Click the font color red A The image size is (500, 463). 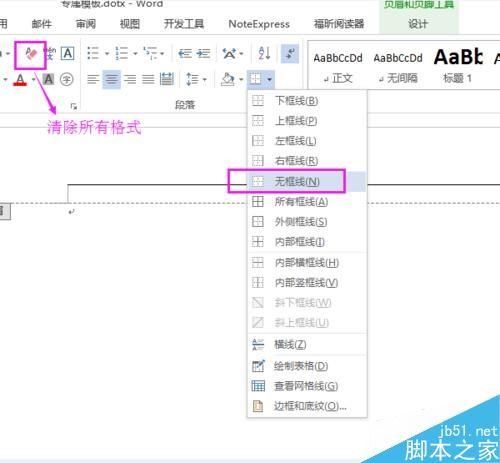click(20, 80)
